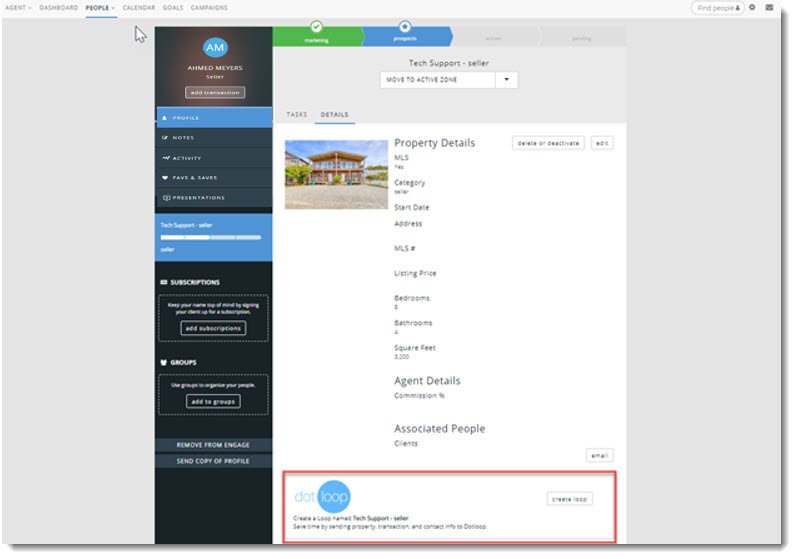Click the AM avatar circle
This screenshot has height=559, width=796.
tap(217, 48)
